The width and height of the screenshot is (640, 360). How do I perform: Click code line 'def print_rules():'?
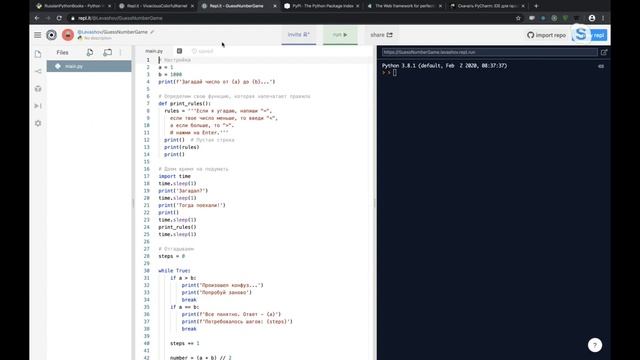coord(184,104)
